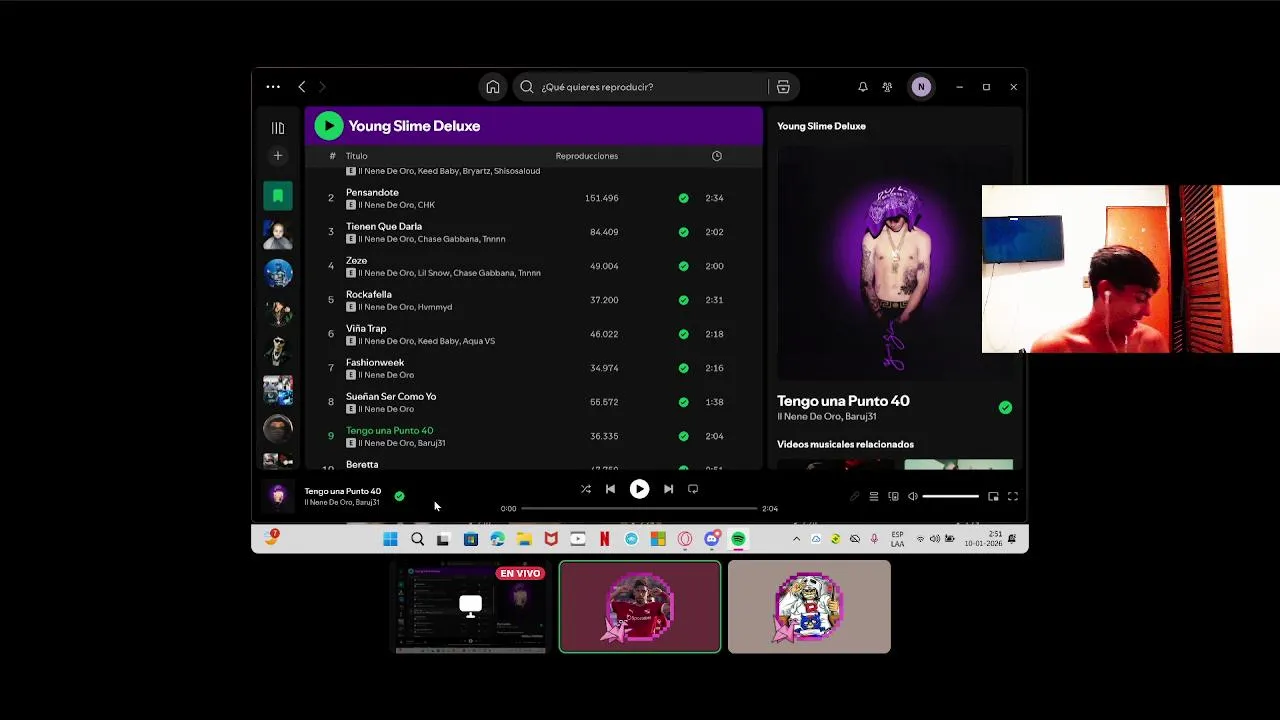Select the track Fashionweek
1280x720 pixels.
(x=375, y=362)
